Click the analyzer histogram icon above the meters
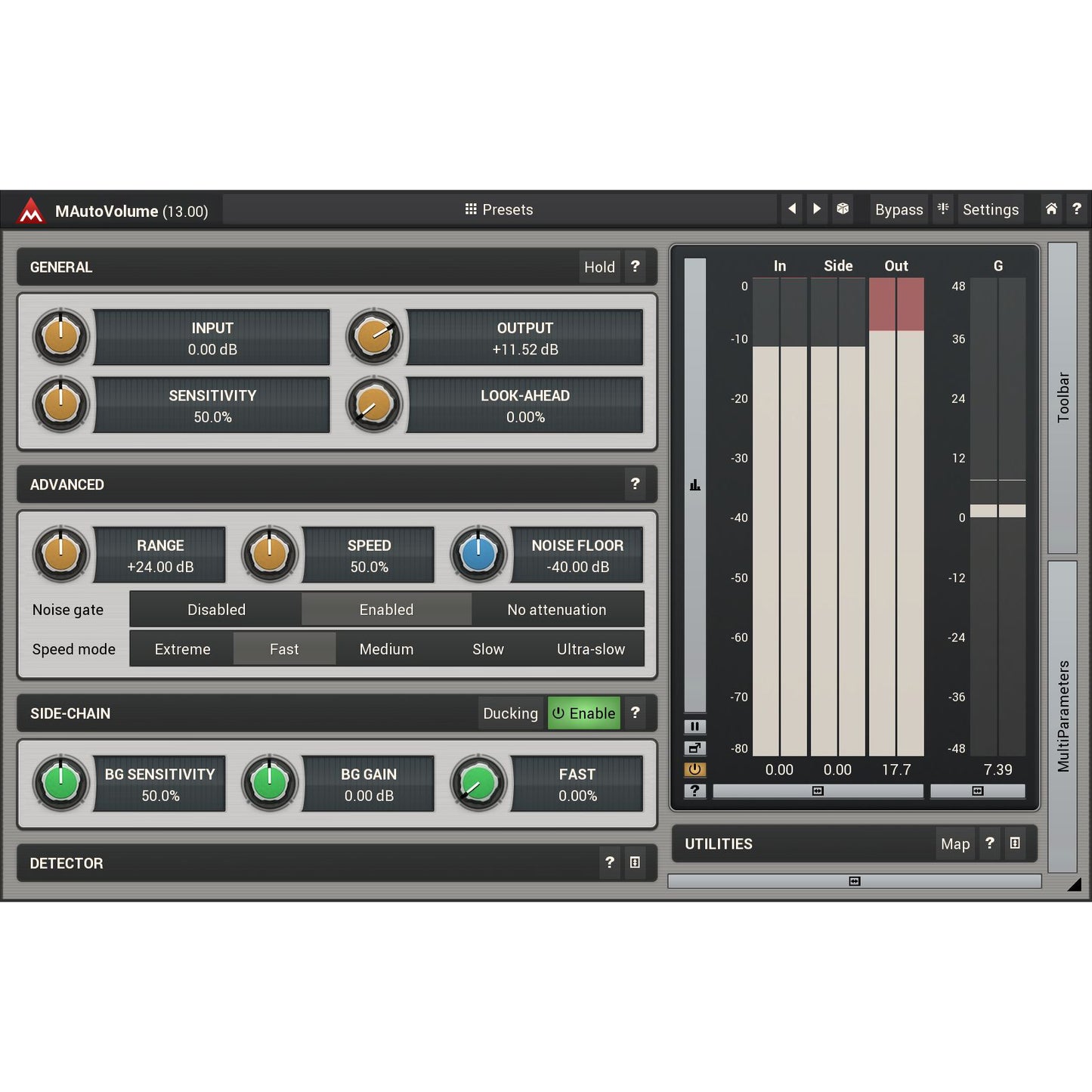This screenshot has width=1092, height=1092. tap(694, 484)
